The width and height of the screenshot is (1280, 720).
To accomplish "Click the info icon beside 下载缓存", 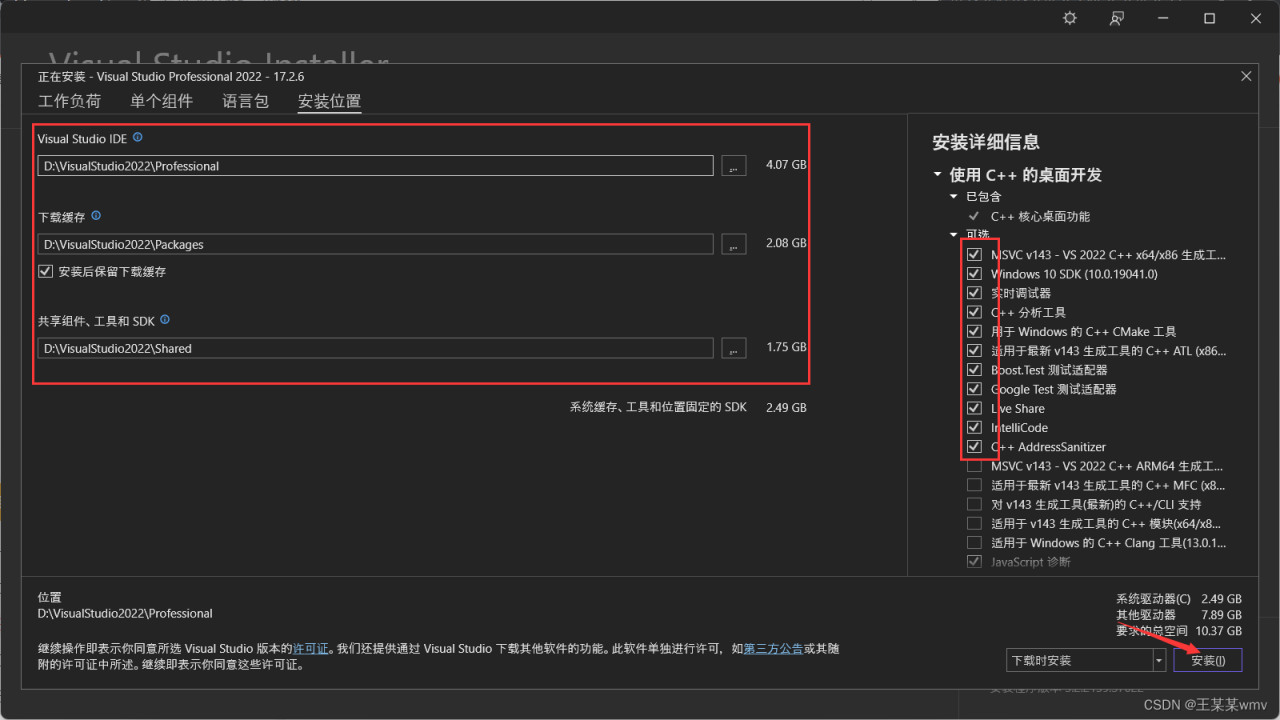I will pyautogui.click(x=96, y=216).
